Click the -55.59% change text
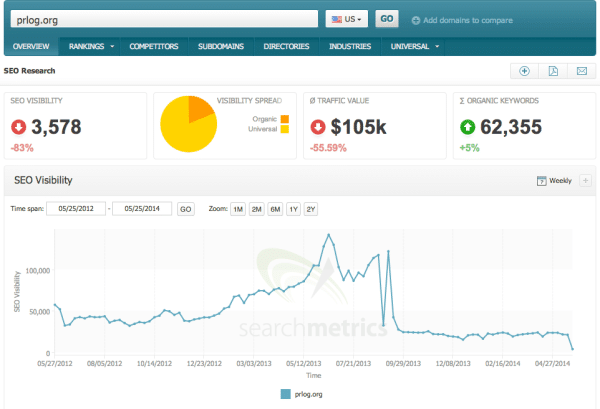 click(x=328, y=148)
